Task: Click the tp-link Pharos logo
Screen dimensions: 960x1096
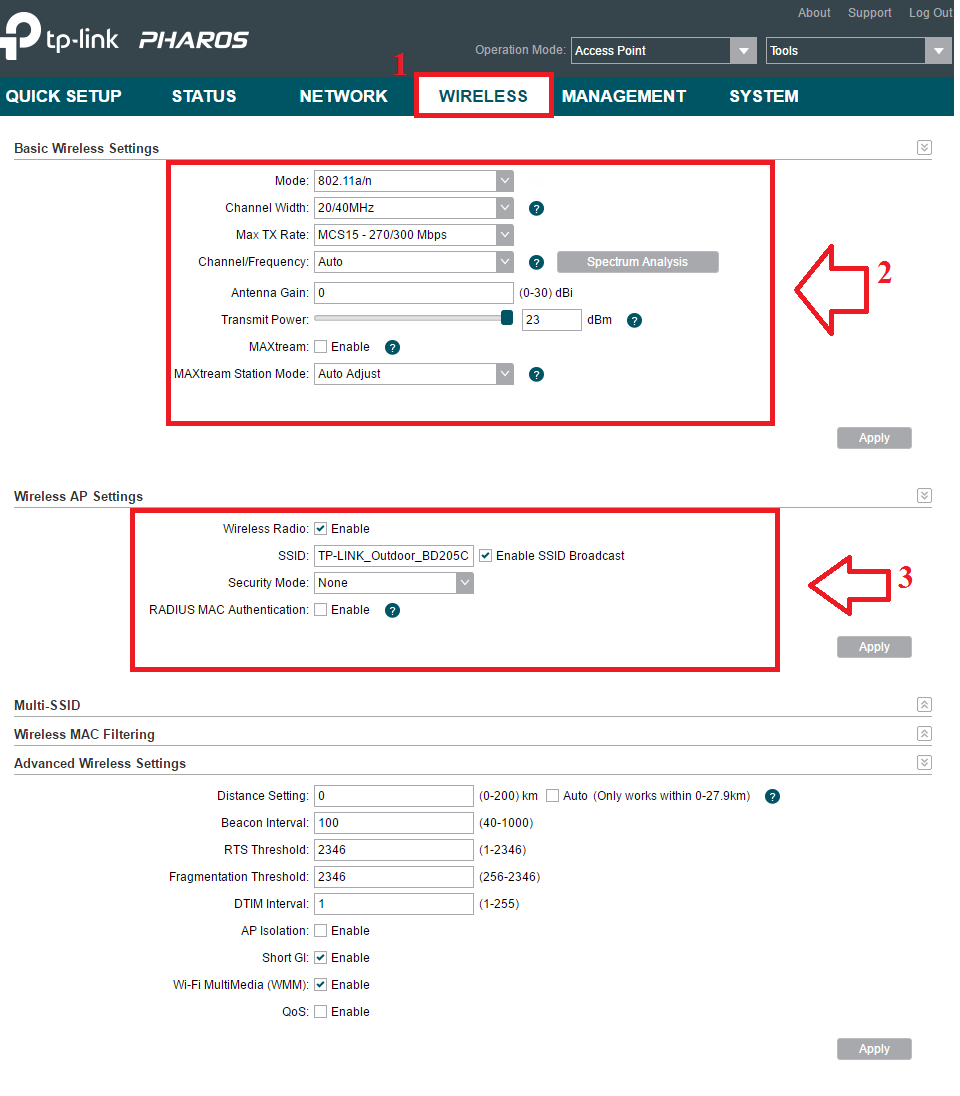Action: [124, 39]
